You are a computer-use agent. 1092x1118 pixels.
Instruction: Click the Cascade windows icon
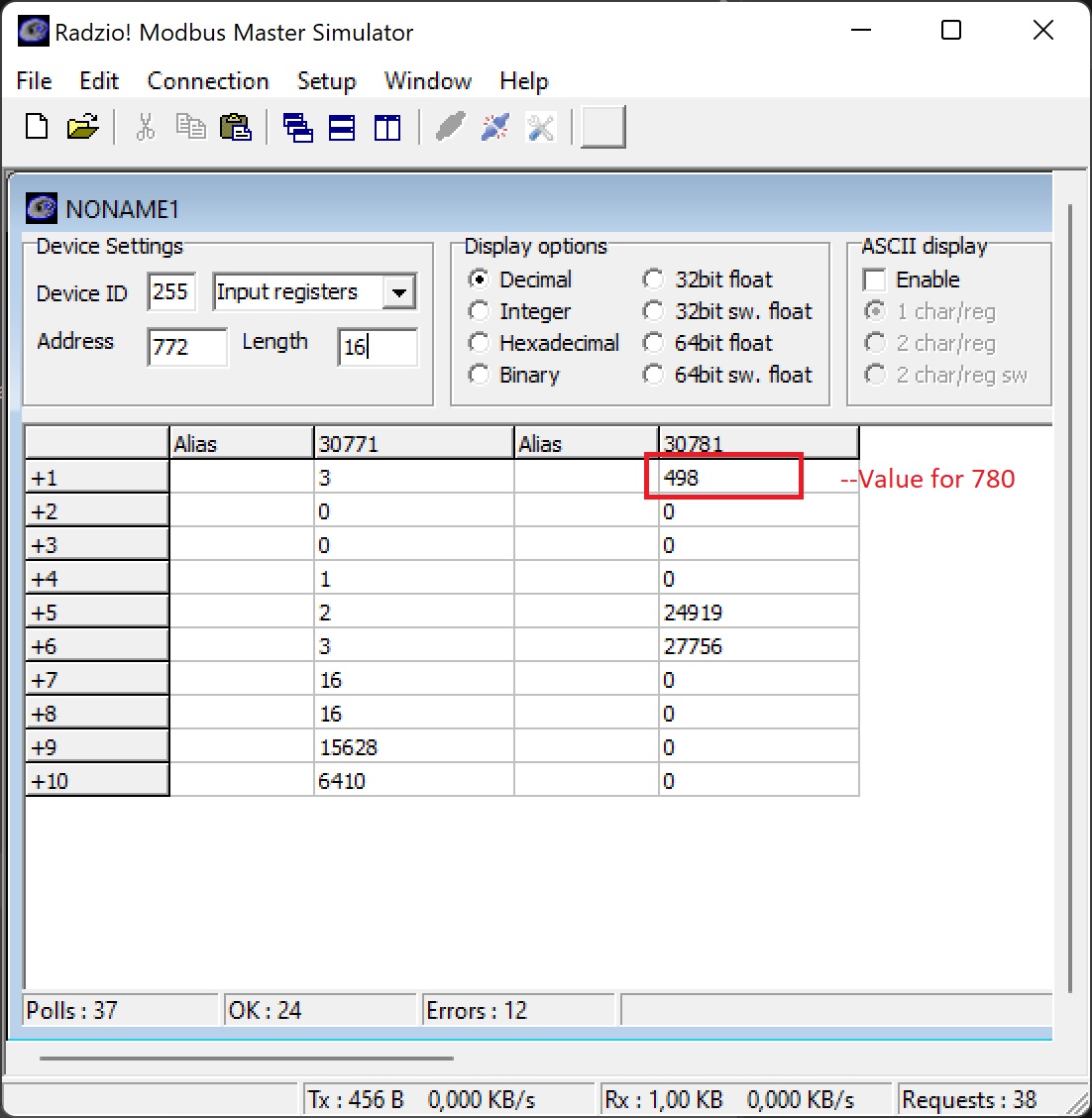297,127
